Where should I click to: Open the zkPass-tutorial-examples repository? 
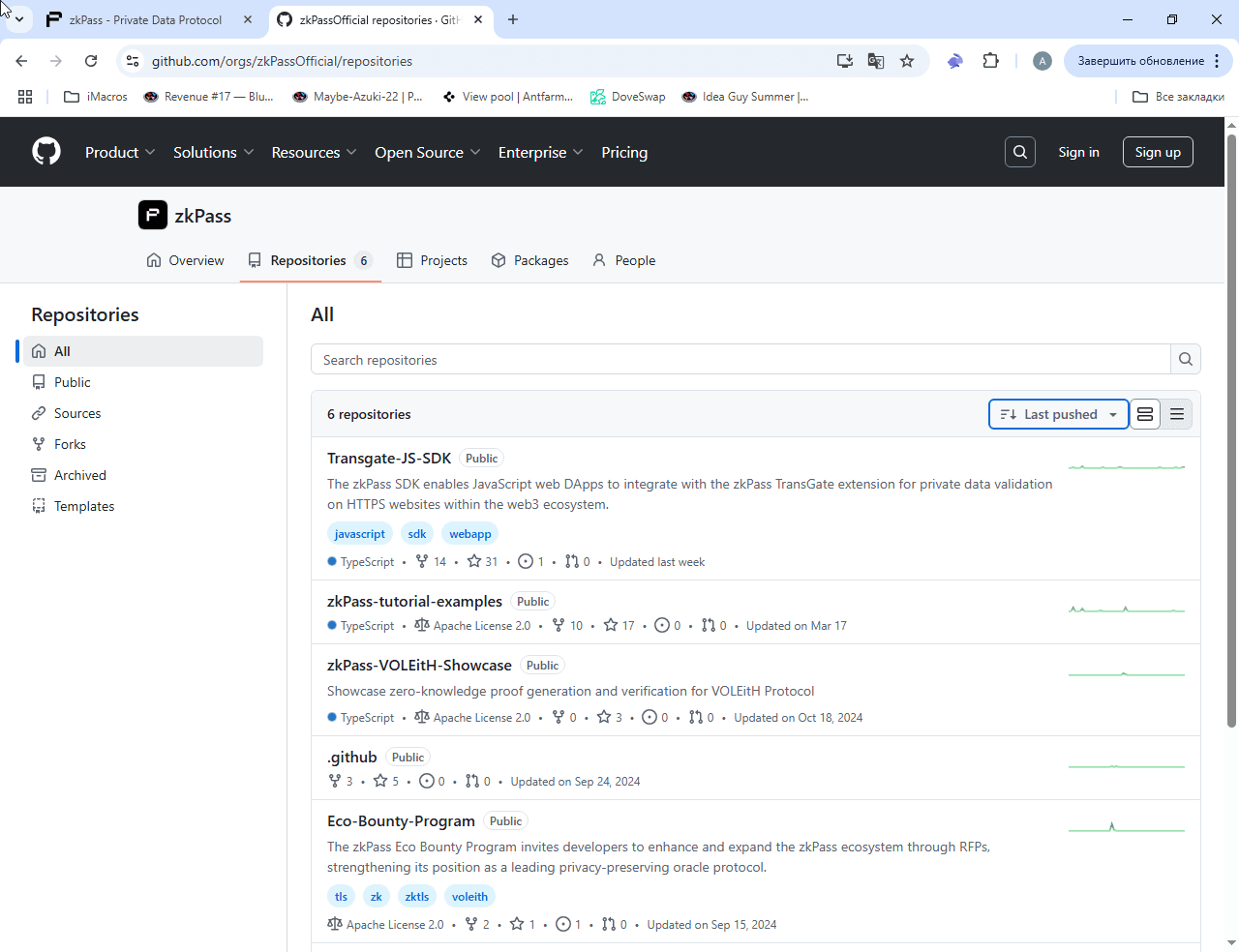coord(414,601)
